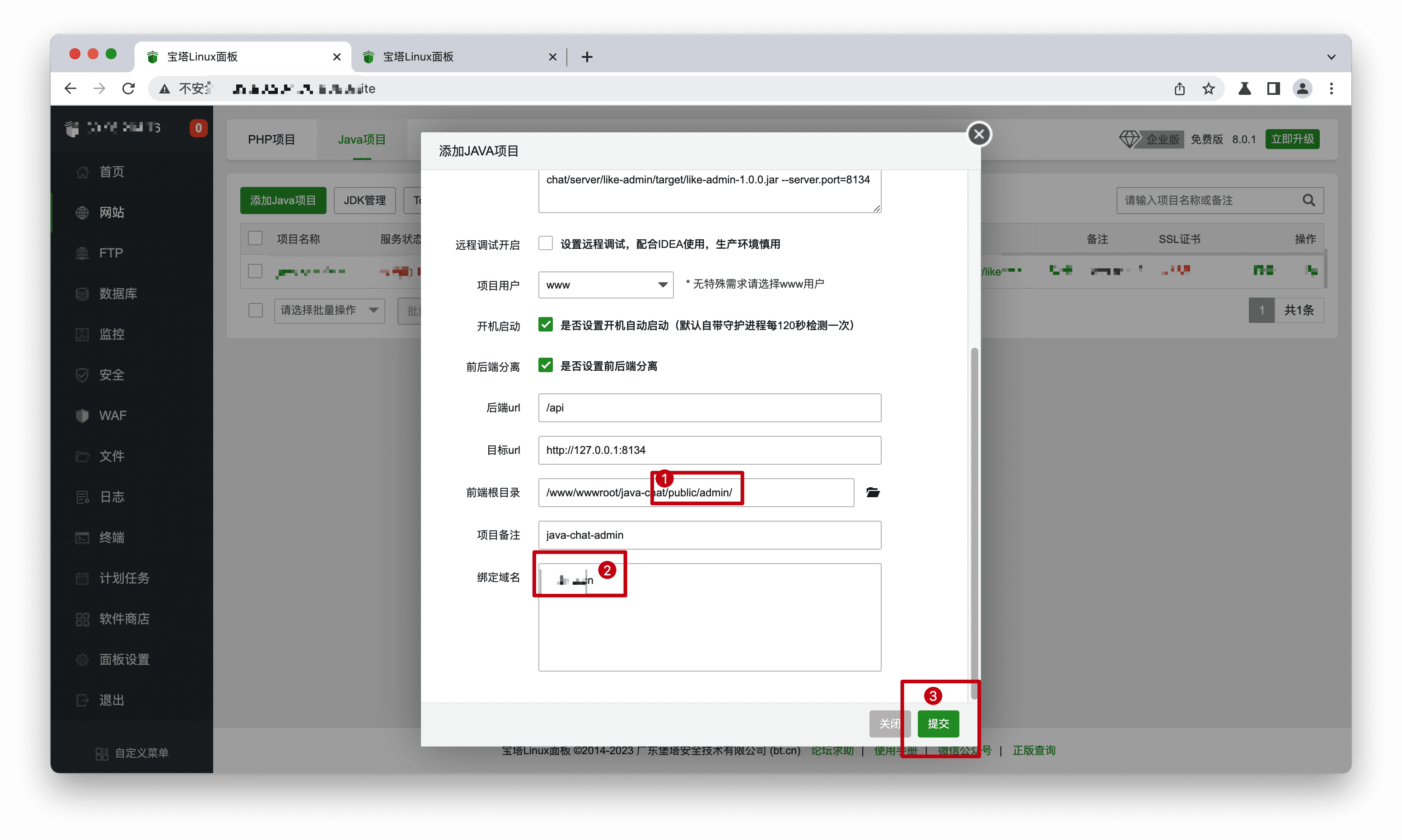Viewport: 1402px width, 840px height.
Task: Click the search magnifier icon in project search
Action: tap(1308, 201)
